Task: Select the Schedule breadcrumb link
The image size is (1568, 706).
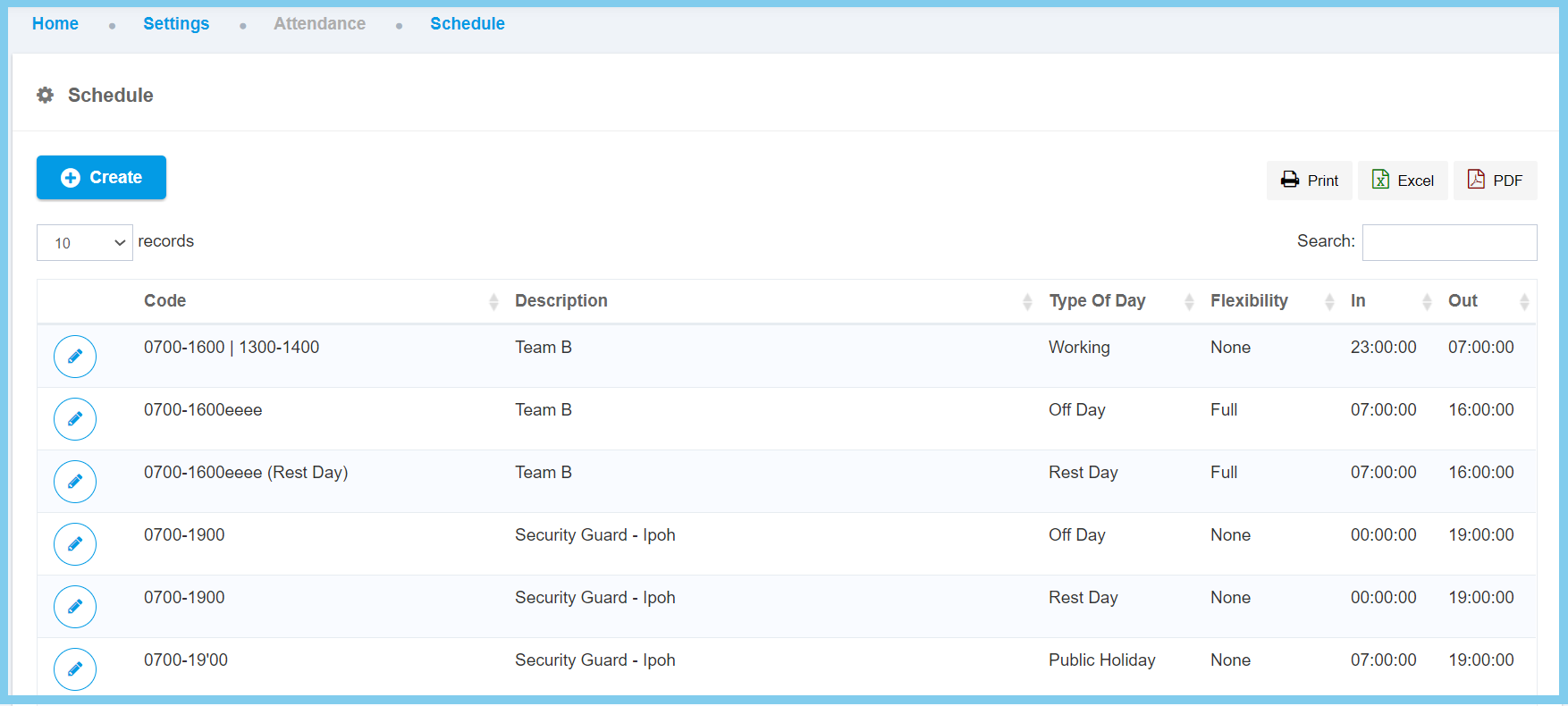Action: point(468,24)
